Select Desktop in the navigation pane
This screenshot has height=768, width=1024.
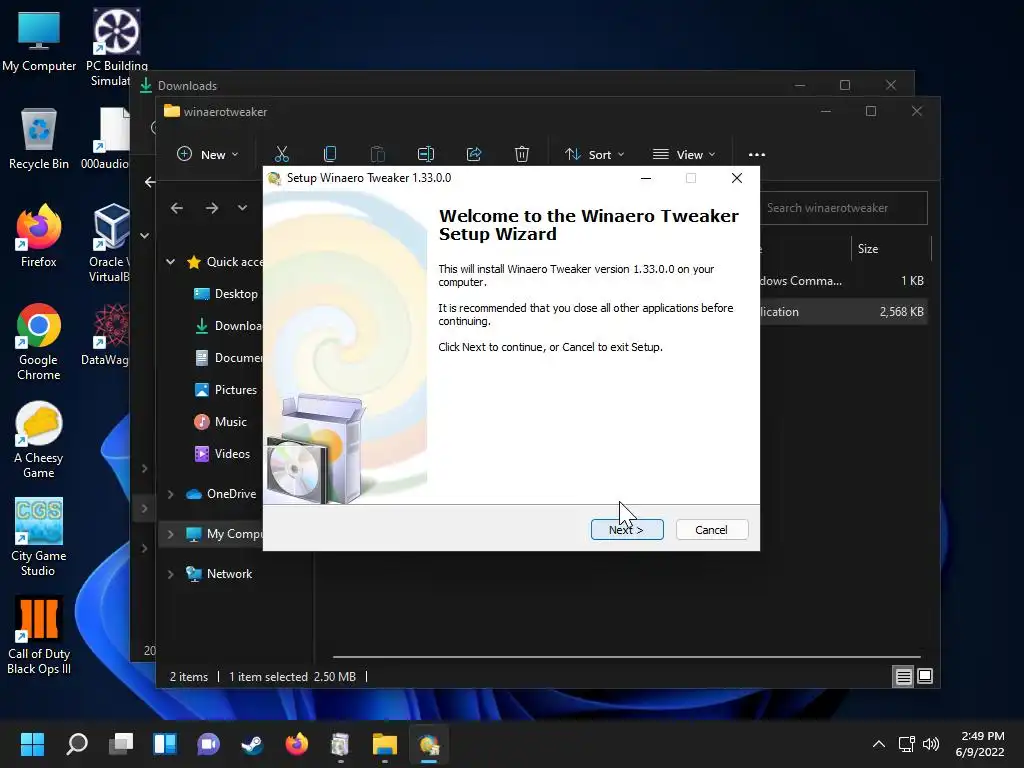point(226,294)
